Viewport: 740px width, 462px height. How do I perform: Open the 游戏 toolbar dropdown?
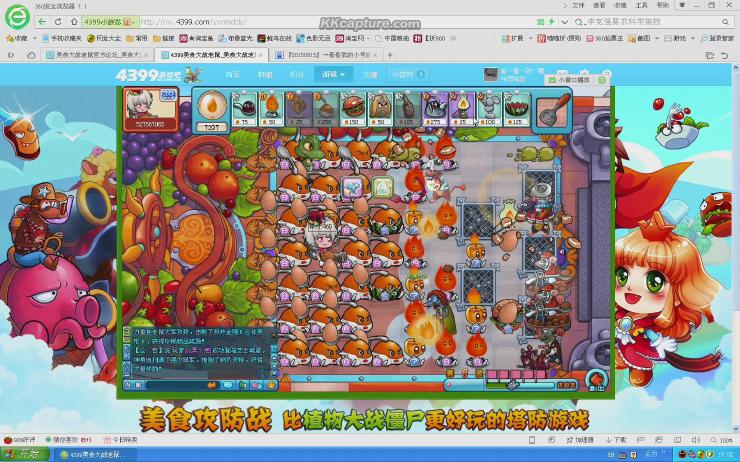[x=679, y=38]
